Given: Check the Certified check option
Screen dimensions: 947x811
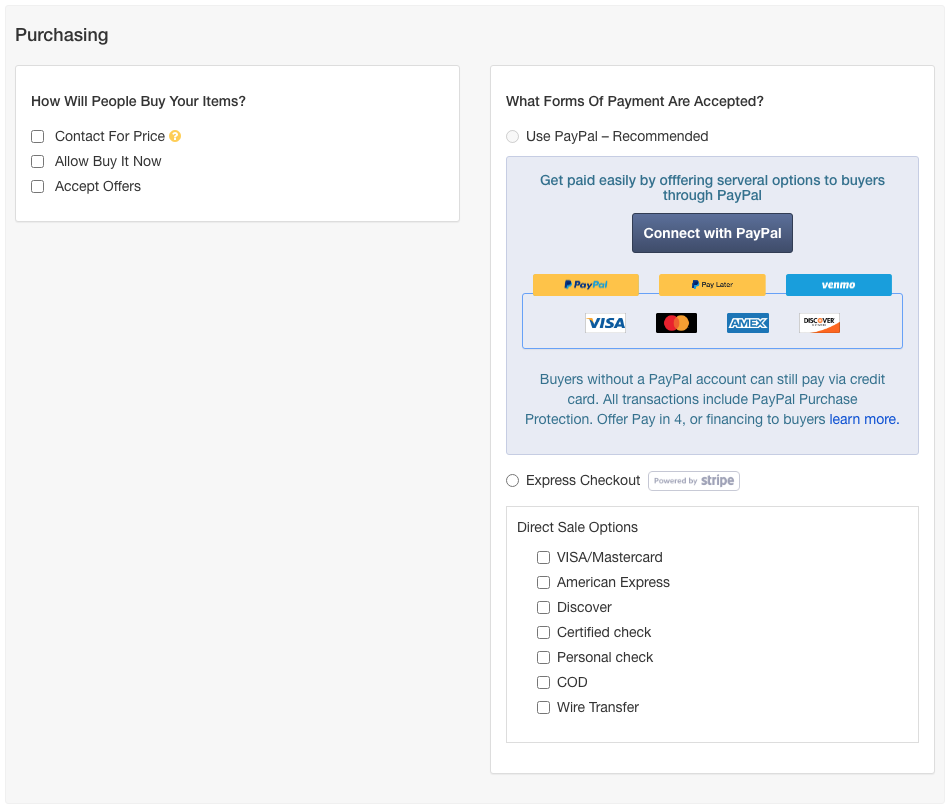Looking at the screenshot, I should point(544,632).
